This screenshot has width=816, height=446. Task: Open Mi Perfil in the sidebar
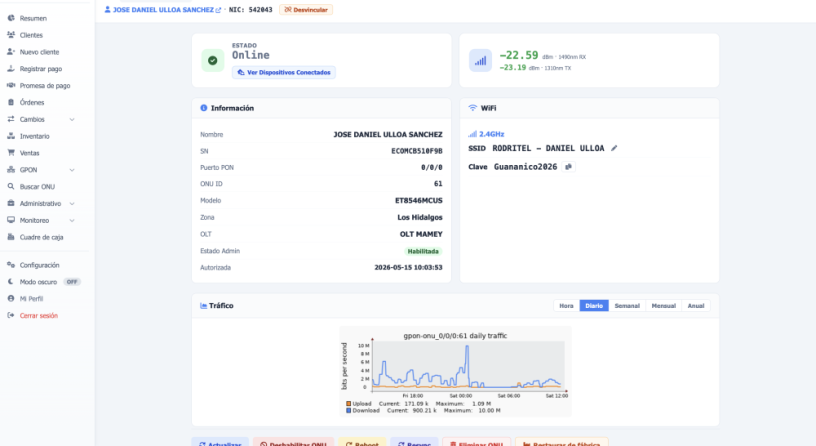[x=31, y=299]
